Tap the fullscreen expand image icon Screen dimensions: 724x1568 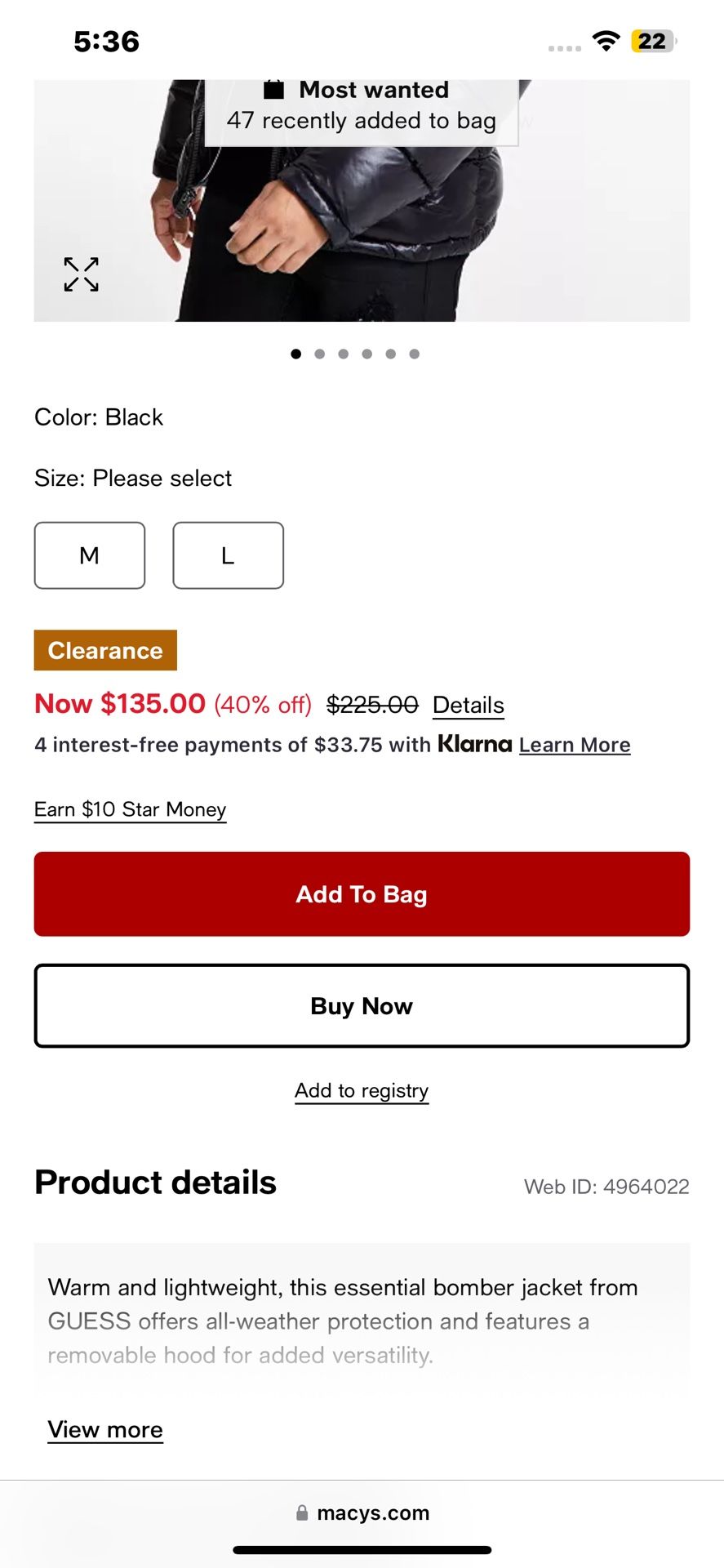pyautogui.click(x=82, y=274)
